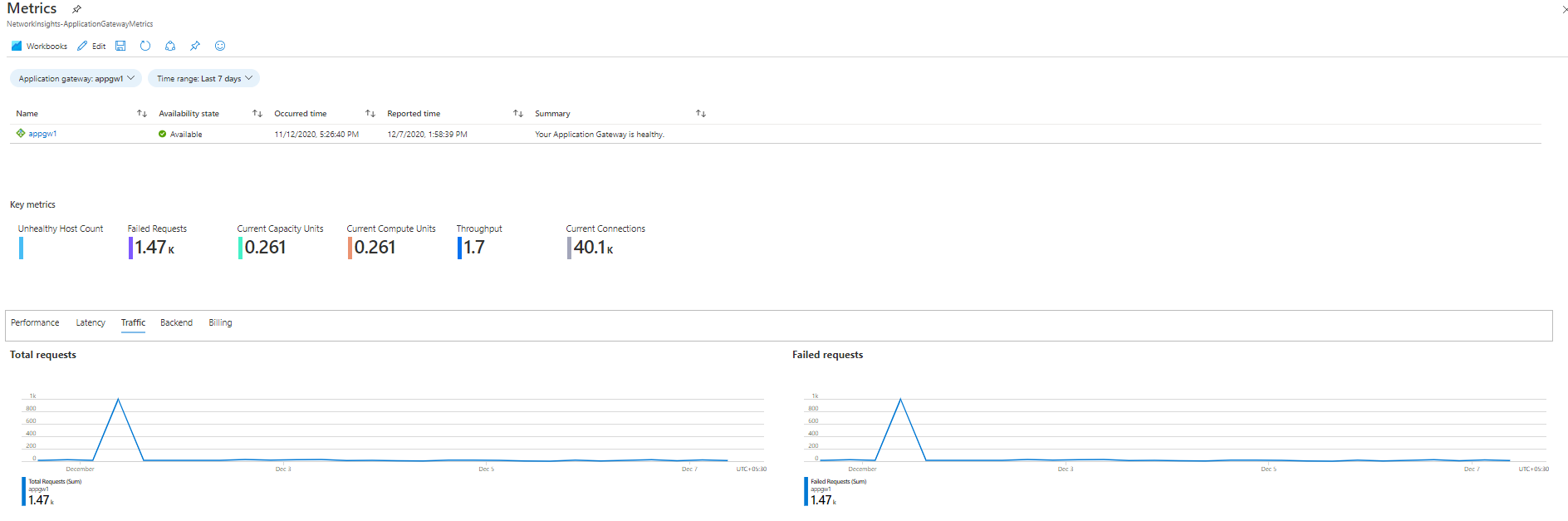Save the workbook with floppy disk icon
The image size is (1568, 521).
pyautogui.click(x=120, y=46)
